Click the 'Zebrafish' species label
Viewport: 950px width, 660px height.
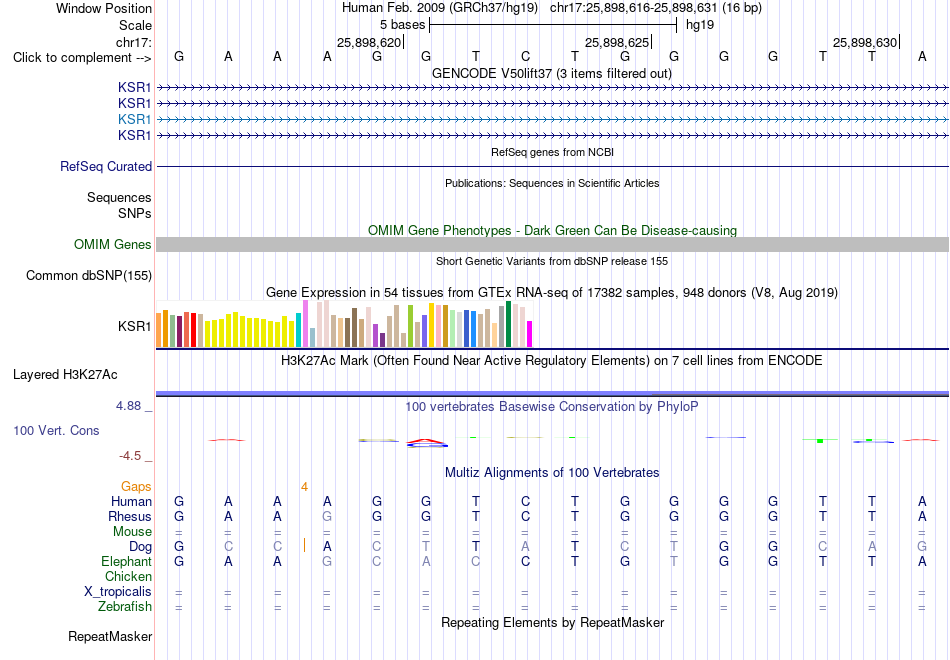125,606
